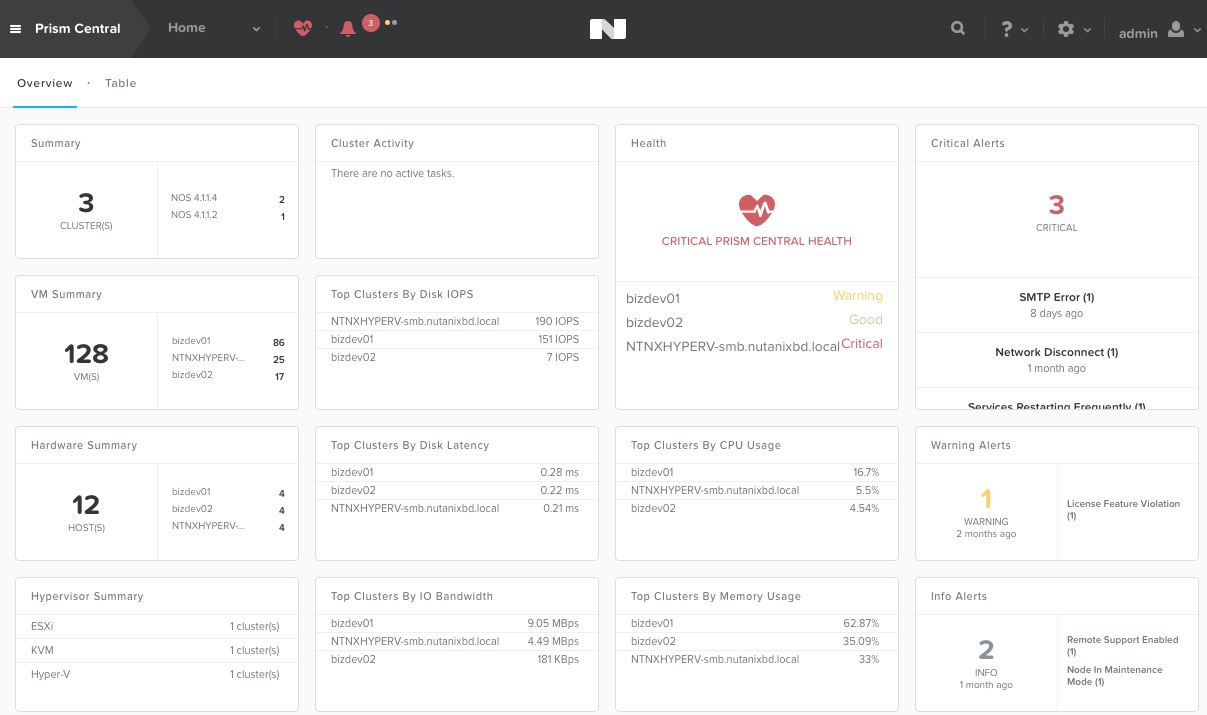Click the large critical health heart icon

point(757,209)
